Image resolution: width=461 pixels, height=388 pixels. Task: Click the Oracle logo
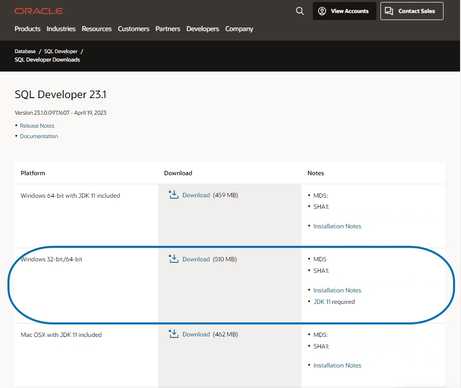click(x=39, y=11)
